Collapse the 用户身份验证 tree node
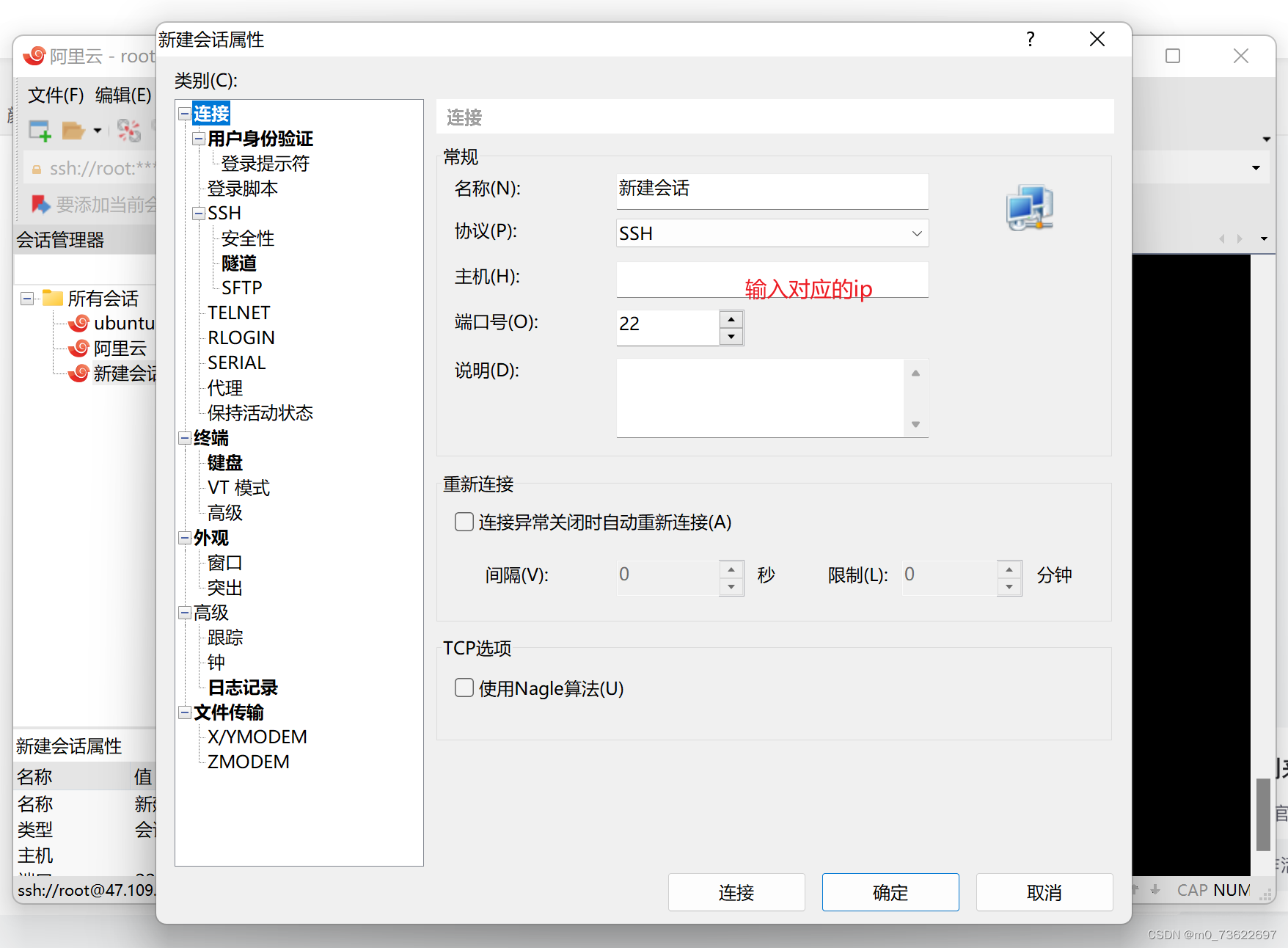The image size is (1288, 948). [199, 139]
